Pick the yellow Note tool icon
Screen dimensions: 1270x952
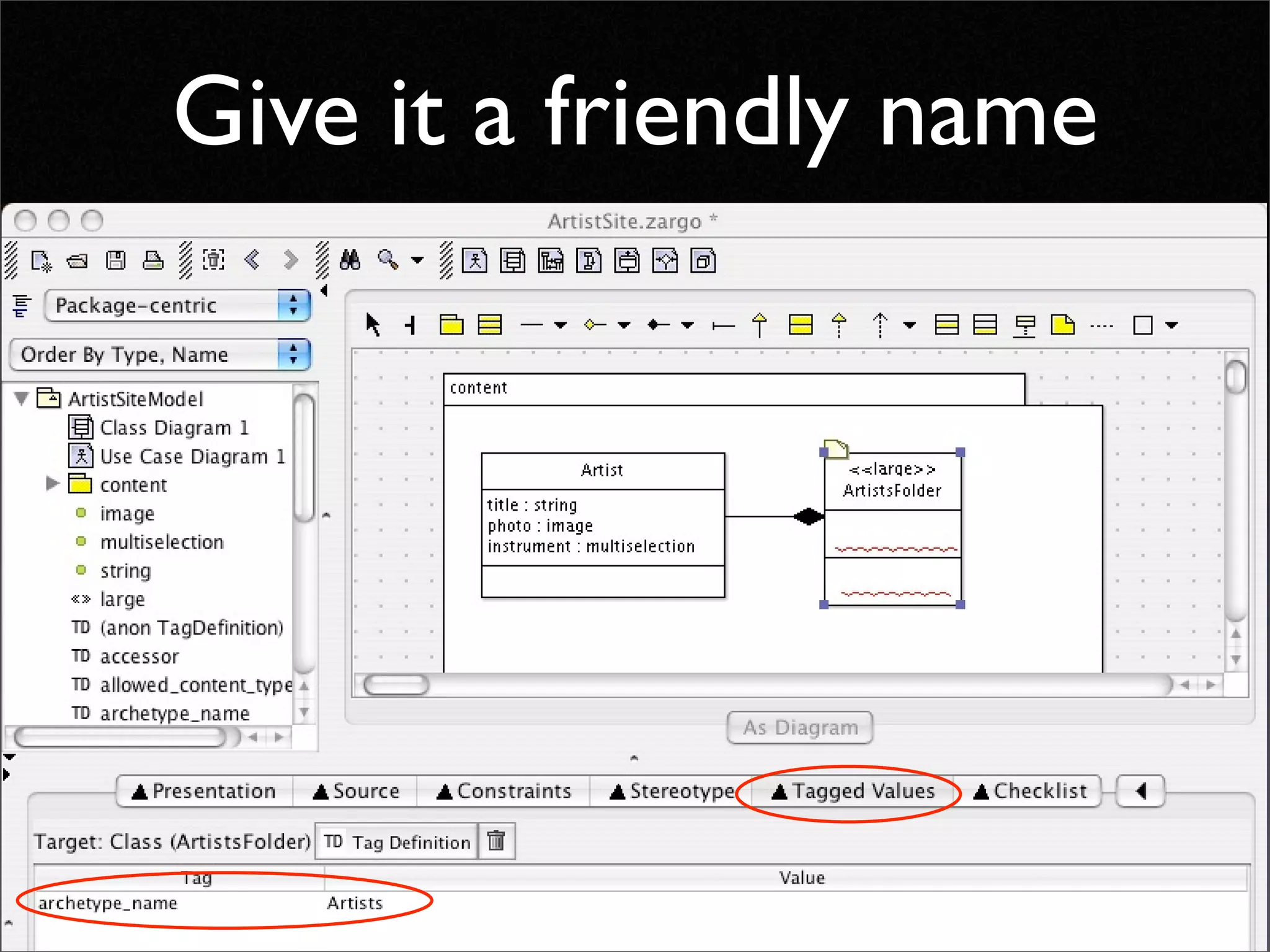click(1063, 325)
